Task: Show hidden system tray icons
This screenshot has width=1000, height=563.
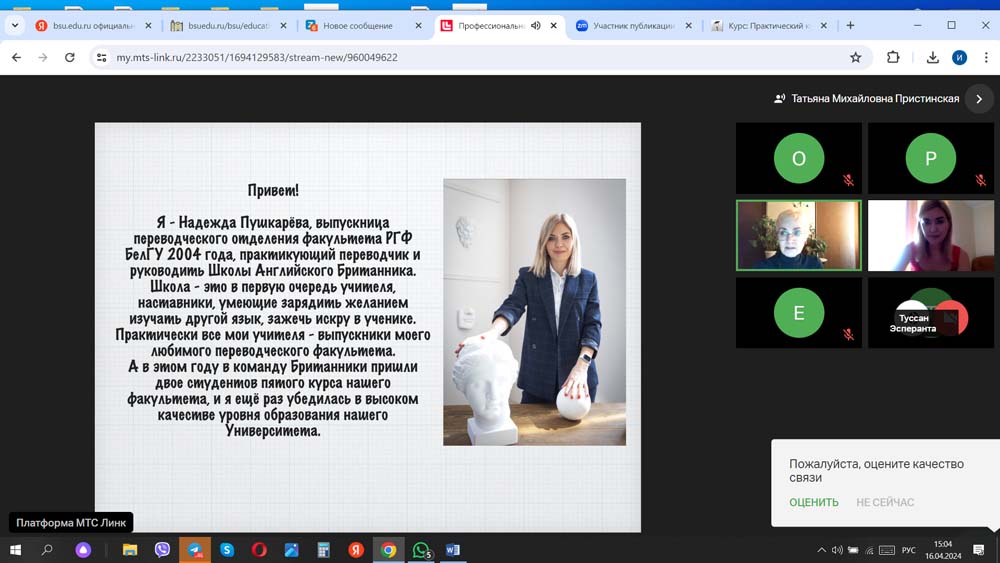Action: point(822,550)
